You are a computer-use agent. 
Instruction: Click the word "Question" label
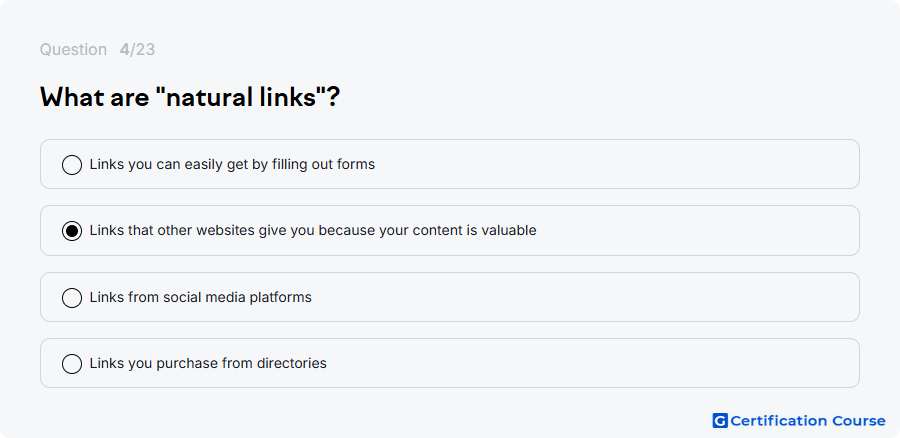[x=73, y=49]
